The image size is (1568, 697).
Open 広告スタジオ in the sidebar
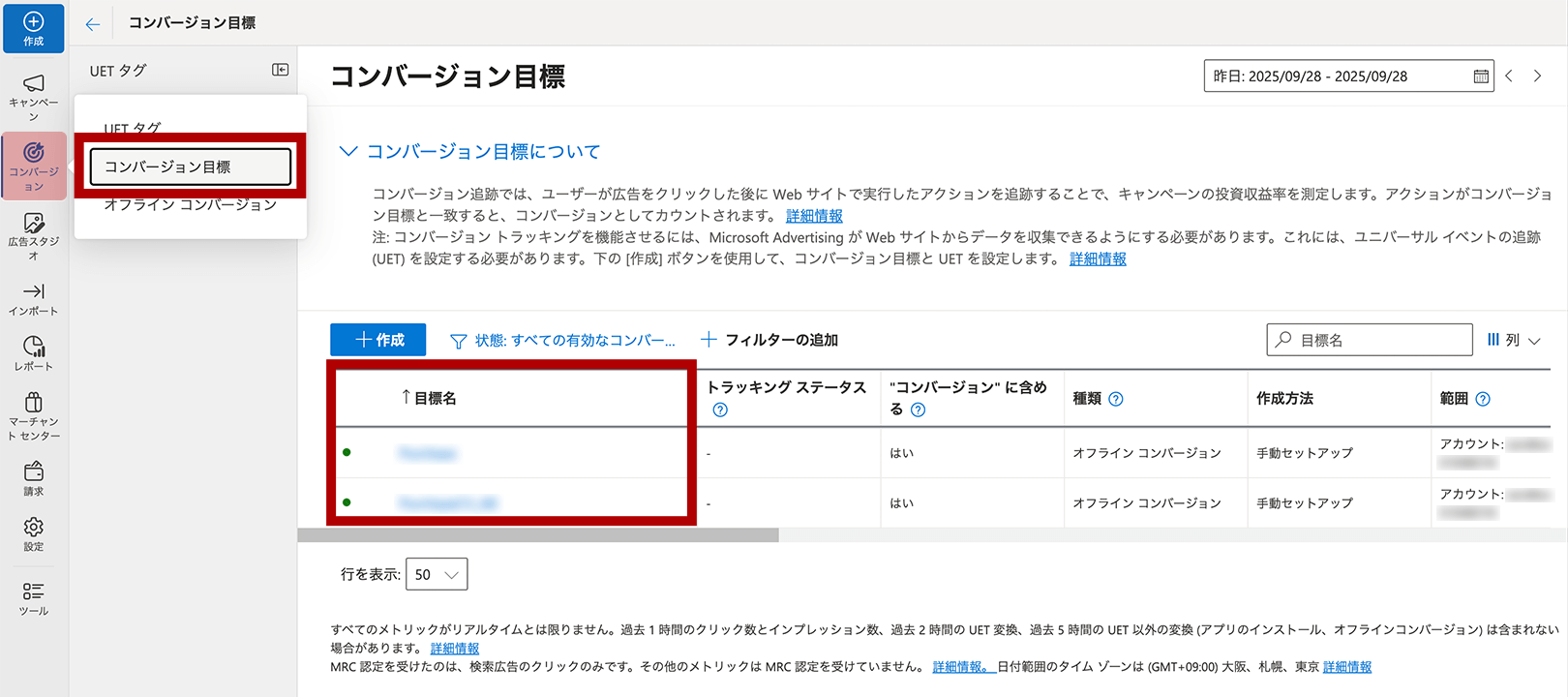33,235
